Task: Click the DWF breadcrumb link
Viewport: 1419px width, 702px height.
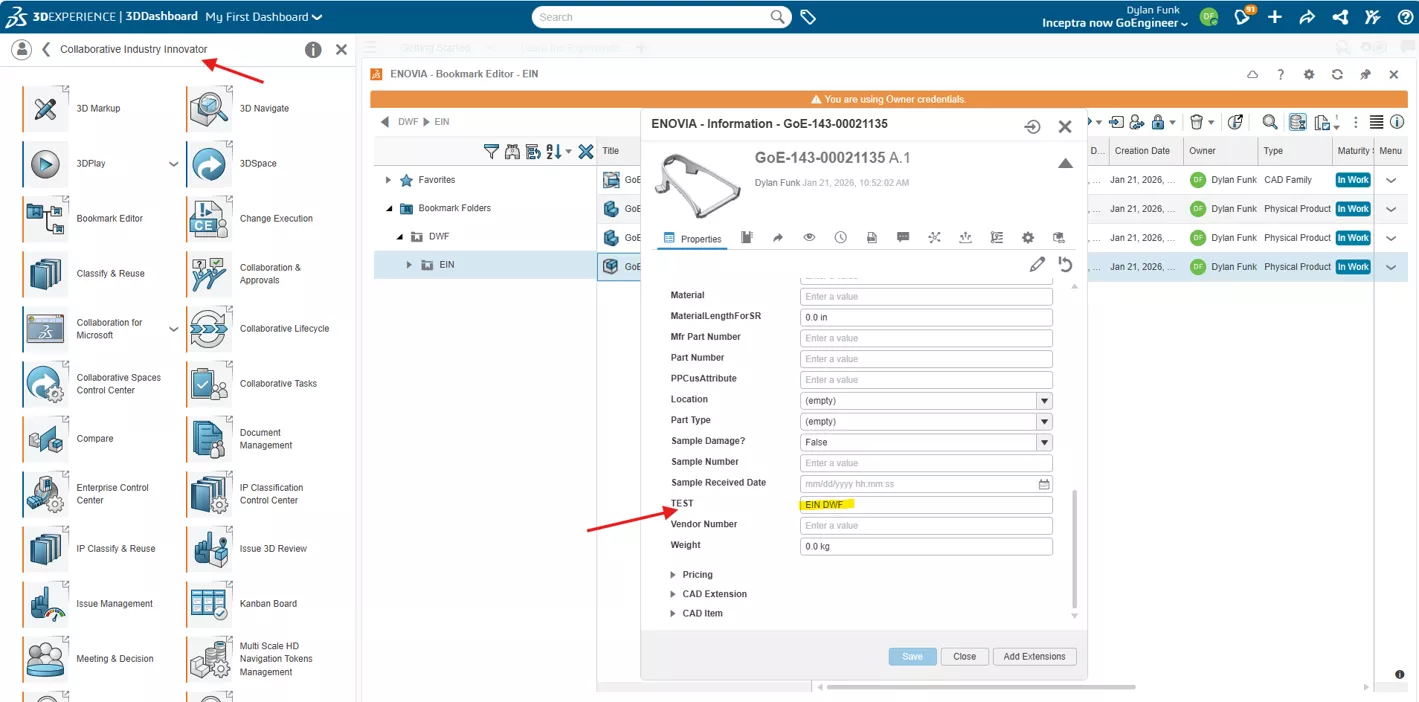Action: (408, 122)
